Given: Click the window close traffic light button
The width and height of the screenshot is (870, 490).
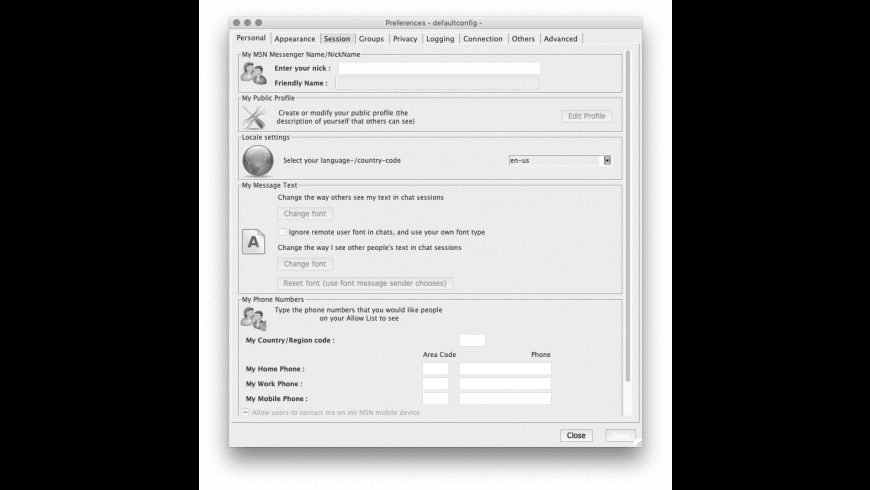Looking at the screenshot, I should coord(236,23).
